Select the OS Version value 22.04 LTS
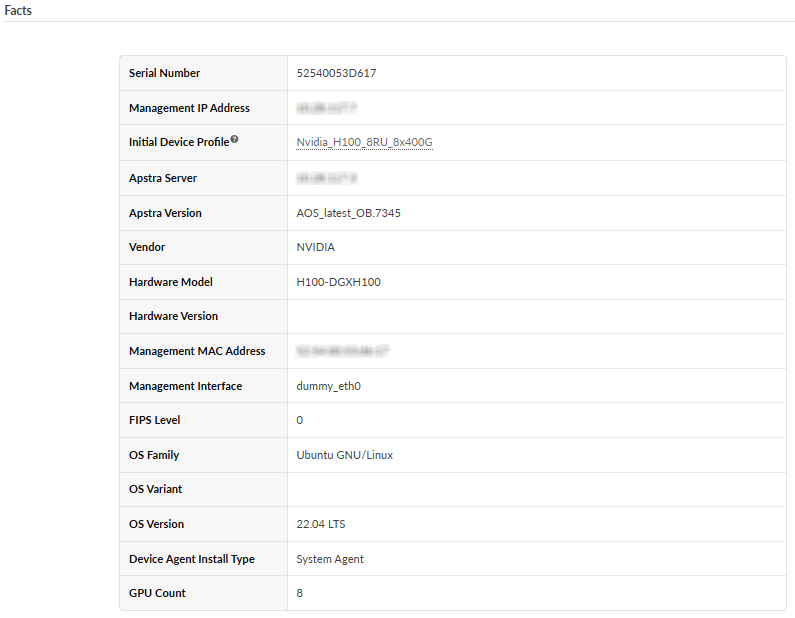795x618 pixels. tap(321, 524)
